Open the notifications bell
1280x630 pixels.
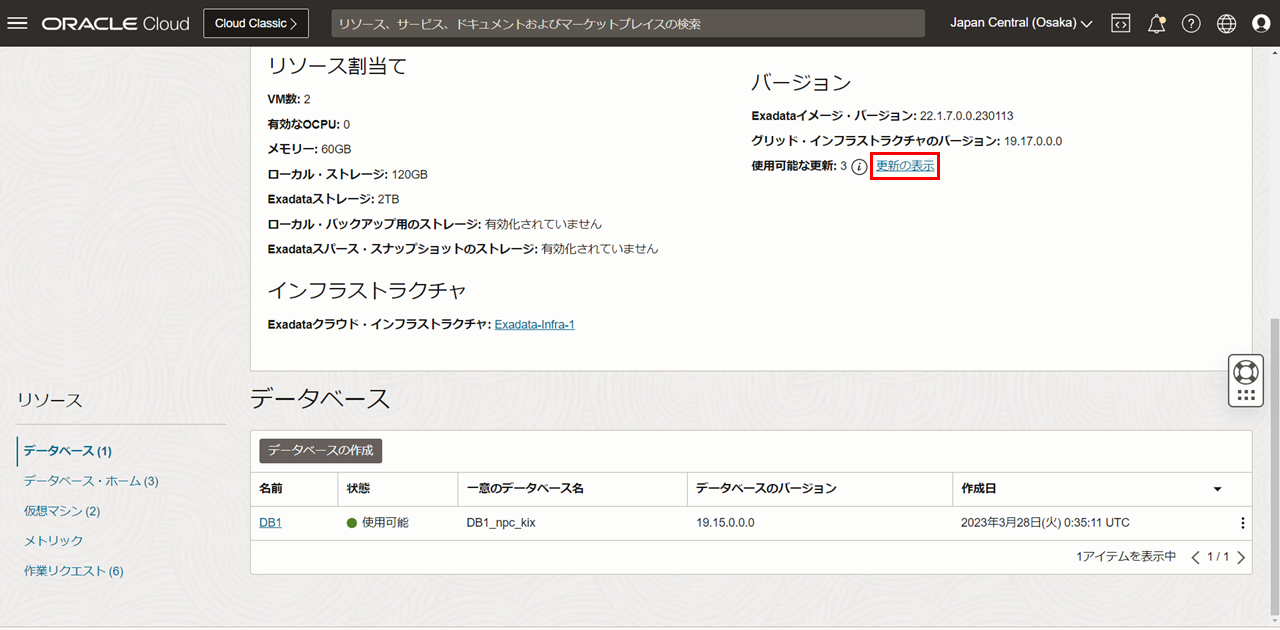tap(1156, 23)
